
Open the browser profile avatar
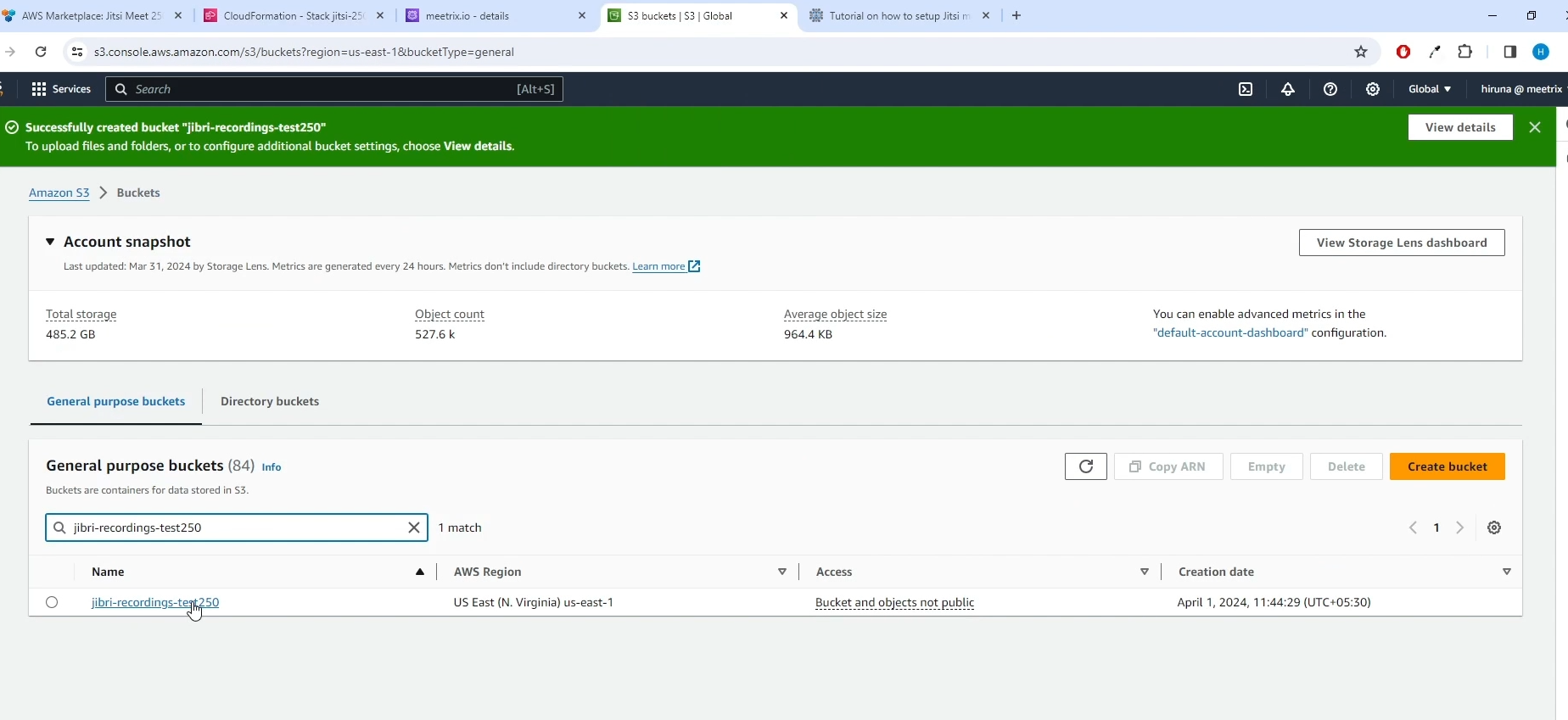pos(1542,52)
